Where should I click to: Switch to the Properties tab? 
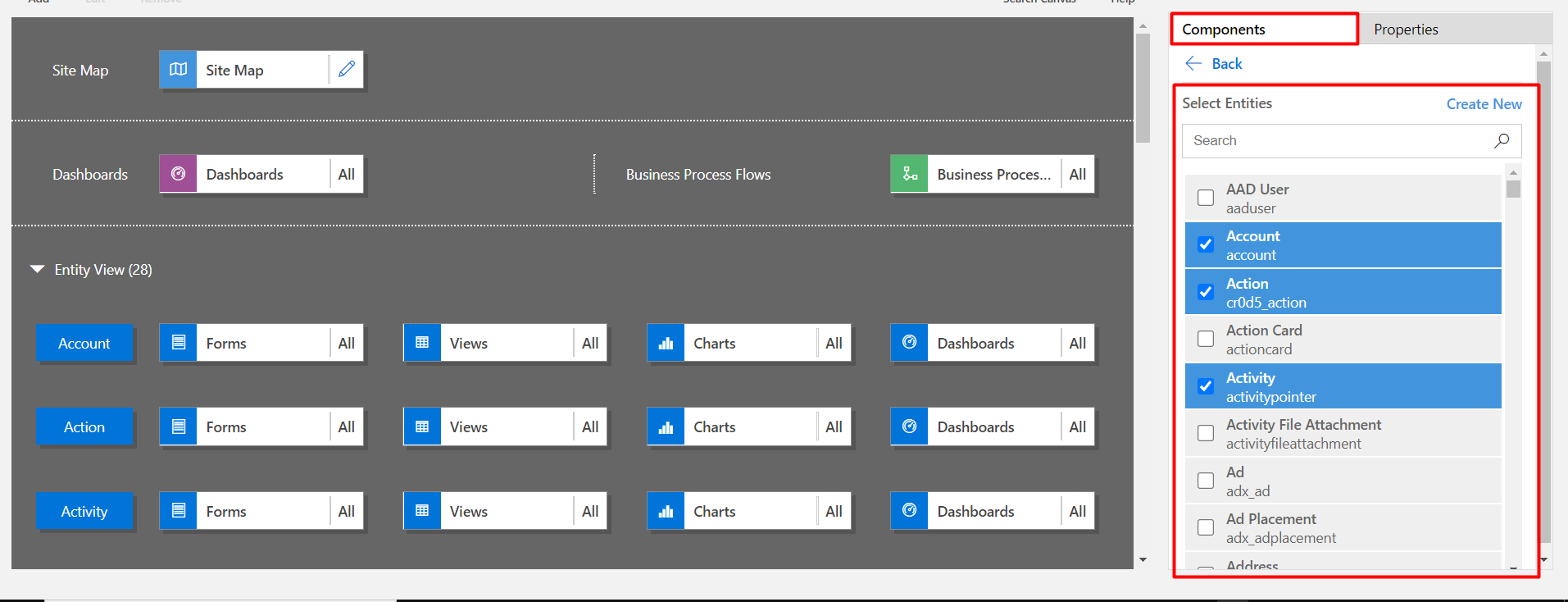pos(1406,30)
